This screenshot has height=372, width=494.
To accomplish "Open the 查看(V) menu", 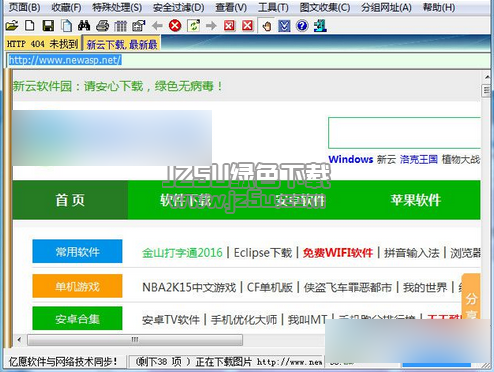I will coord(231,7).
